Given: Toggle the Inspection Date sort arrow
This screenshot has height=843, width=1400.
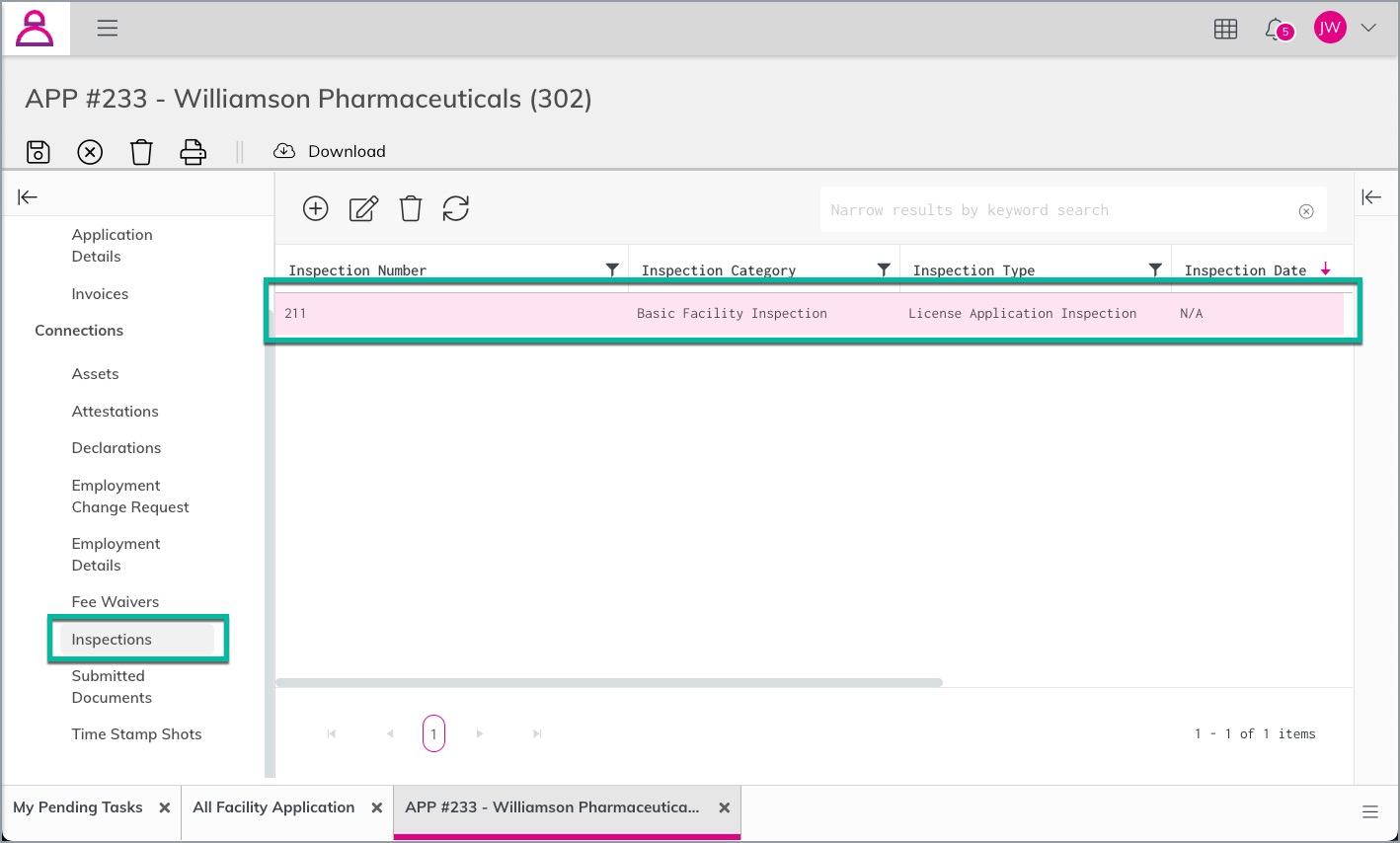Looking at the screenshot, I should 1325,269.
